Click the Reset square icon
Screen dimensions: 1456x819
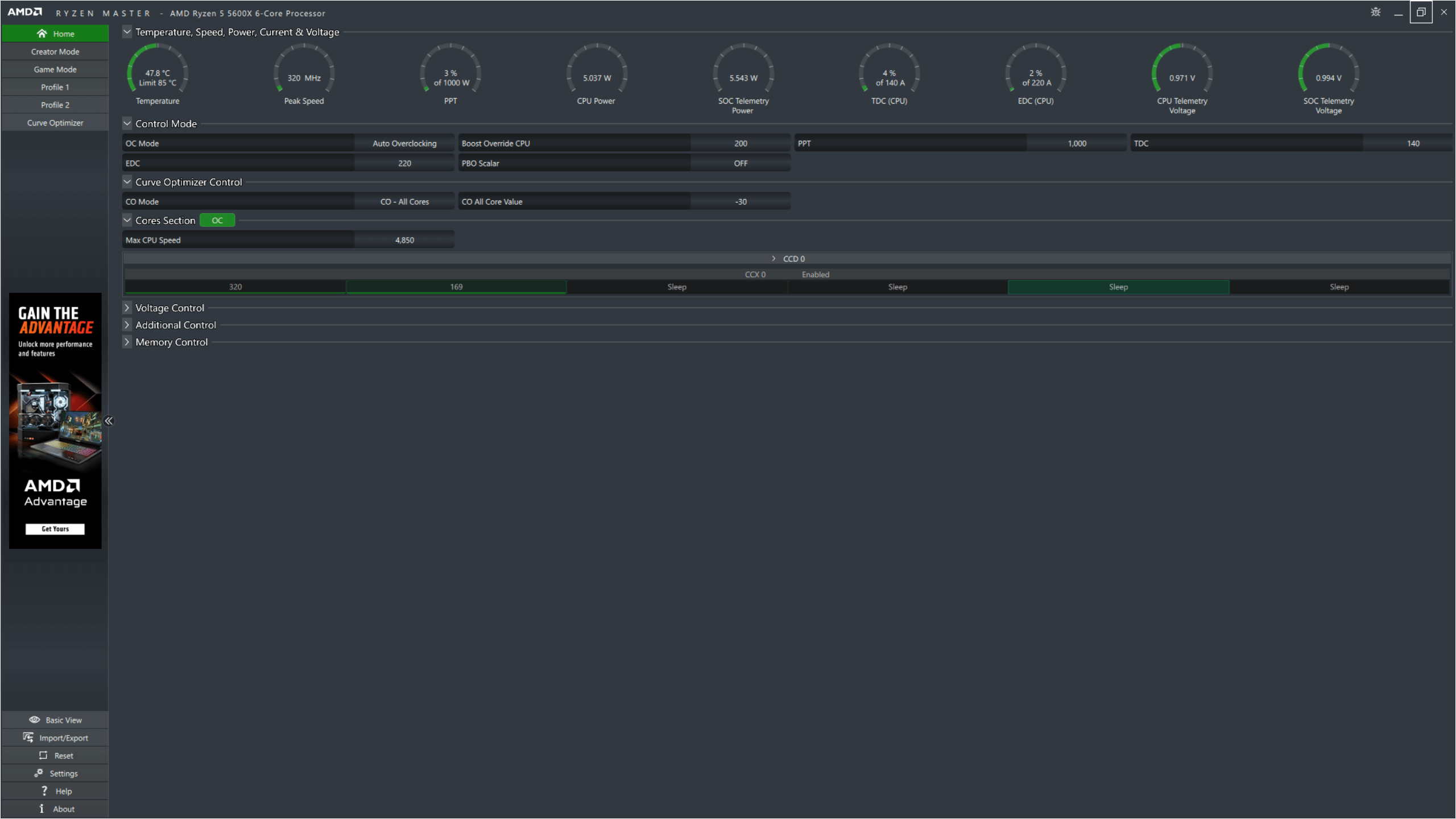(x=43, y=755)
